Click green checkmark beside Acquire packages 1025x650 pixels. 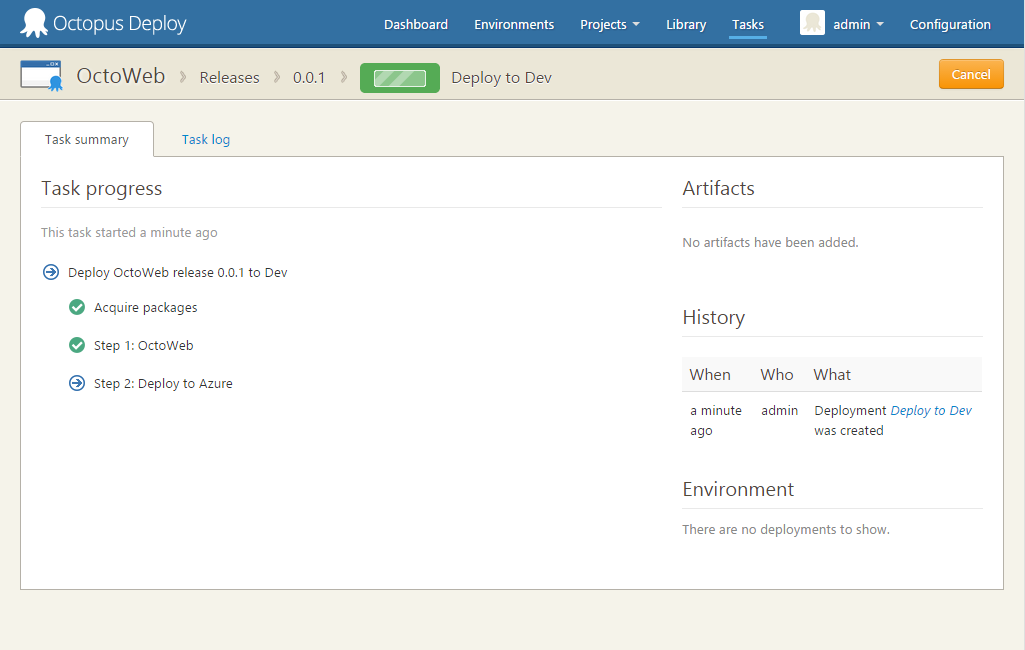[77, 308]
